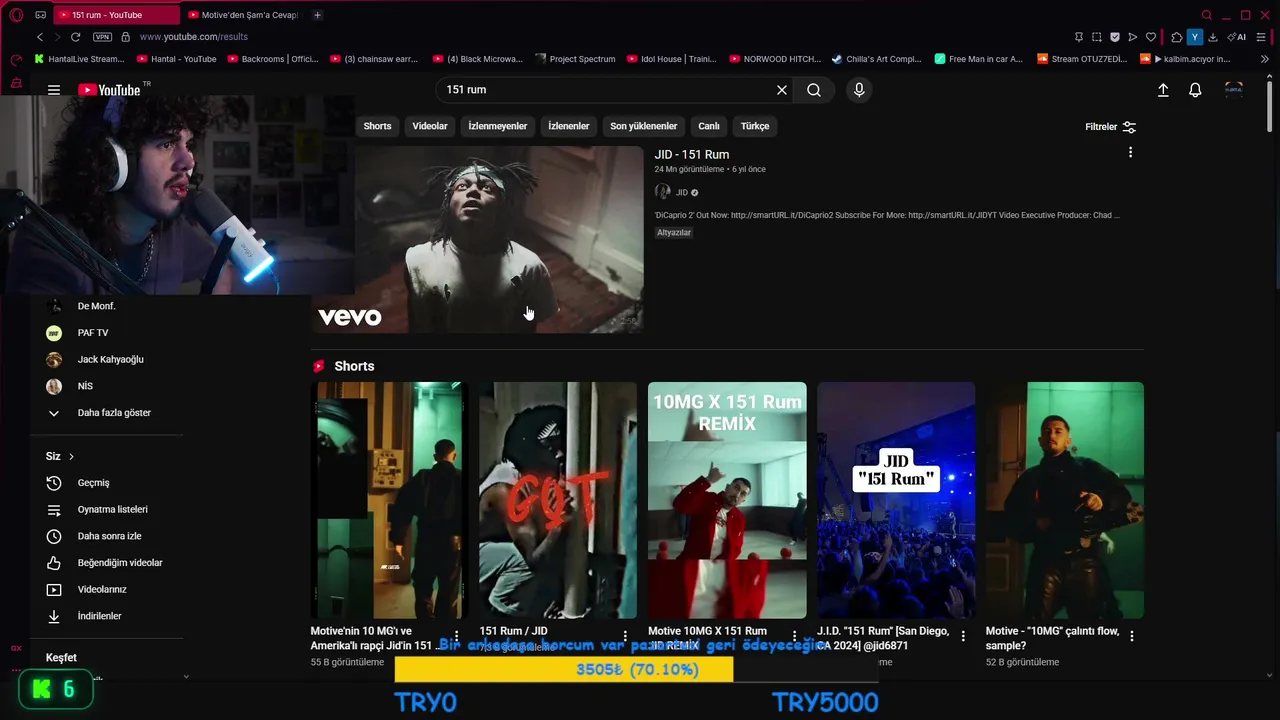Go to YouTube home via logo
Image resolution: width=1280 pixels, height=720 pixels.
109,90
